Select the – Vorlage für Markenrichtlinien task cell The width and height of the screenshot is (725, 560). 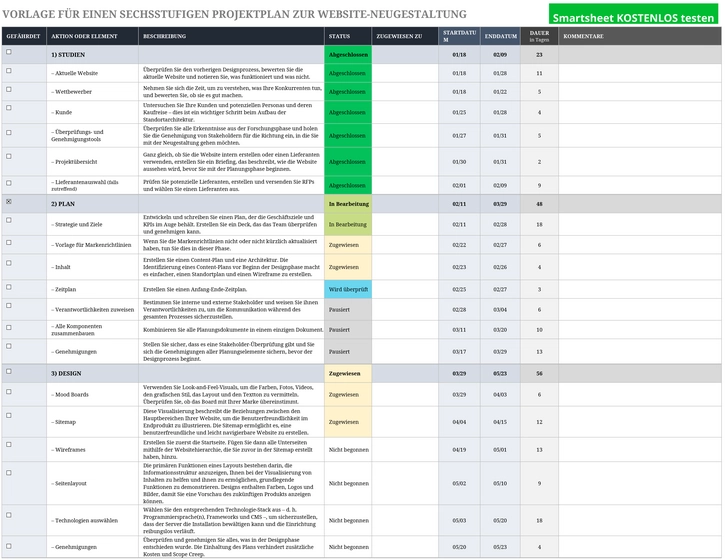click(x=92, y=245)
